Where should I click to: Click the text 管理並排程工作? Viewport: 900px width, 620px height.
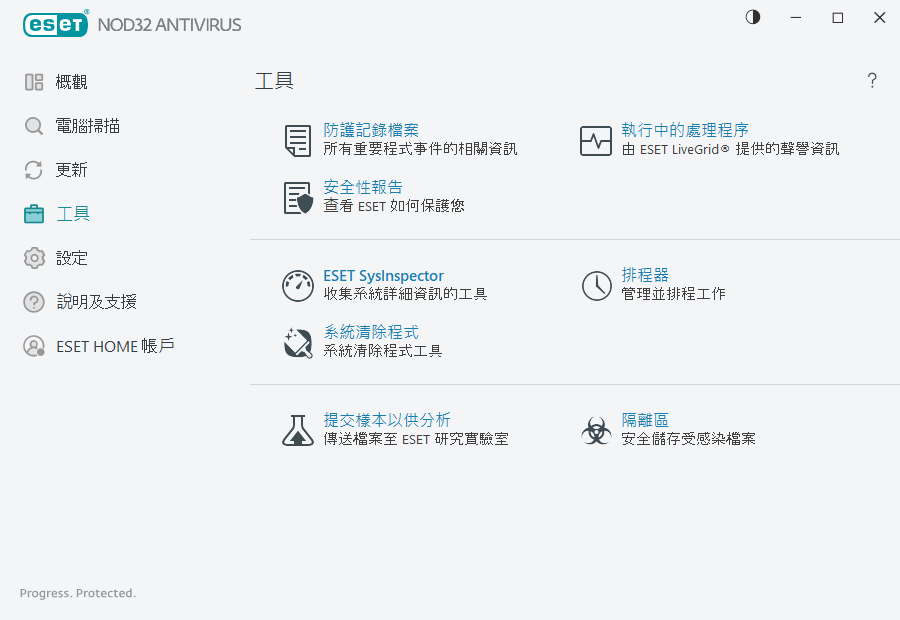(x=673, y=294)
